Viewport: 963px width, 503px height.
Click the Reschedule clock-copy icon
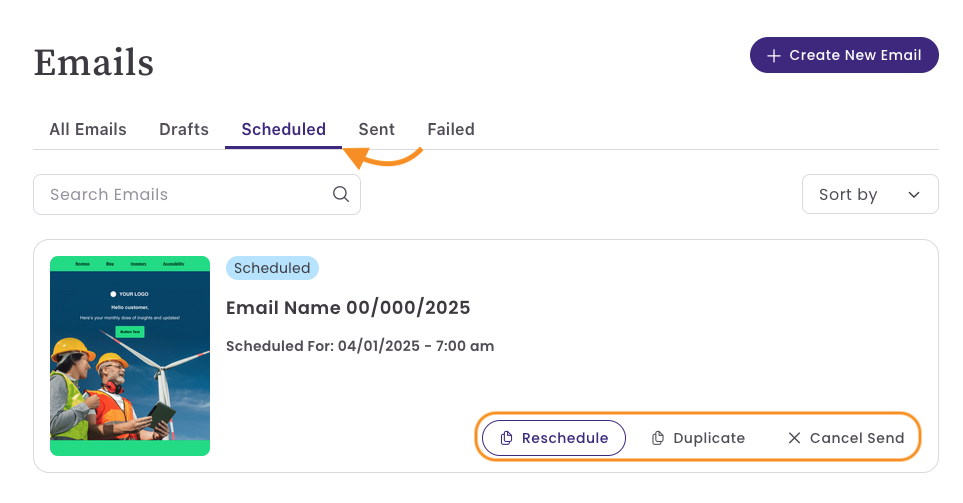tap(506, 438)
